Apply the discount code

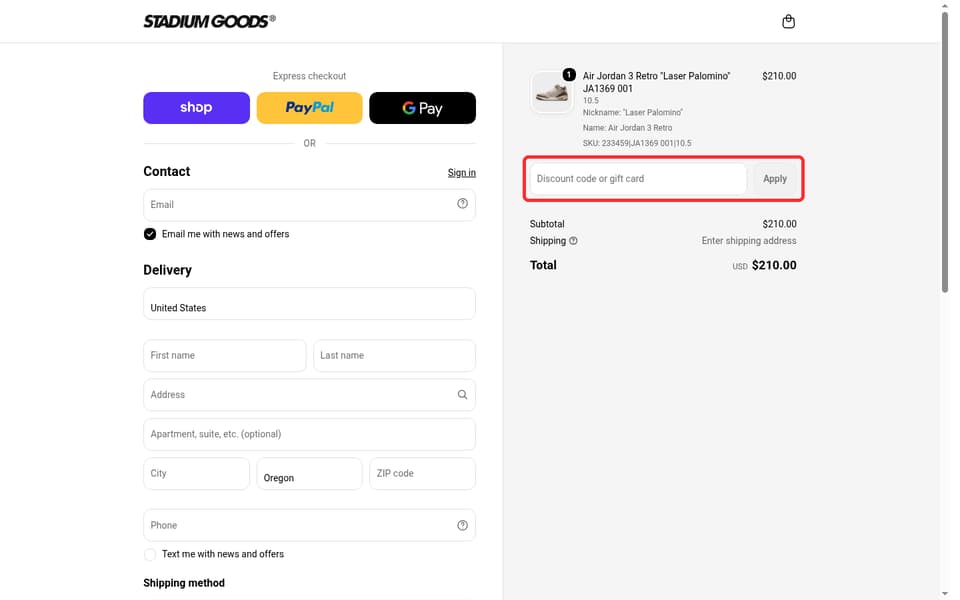(x=774, y=179)
